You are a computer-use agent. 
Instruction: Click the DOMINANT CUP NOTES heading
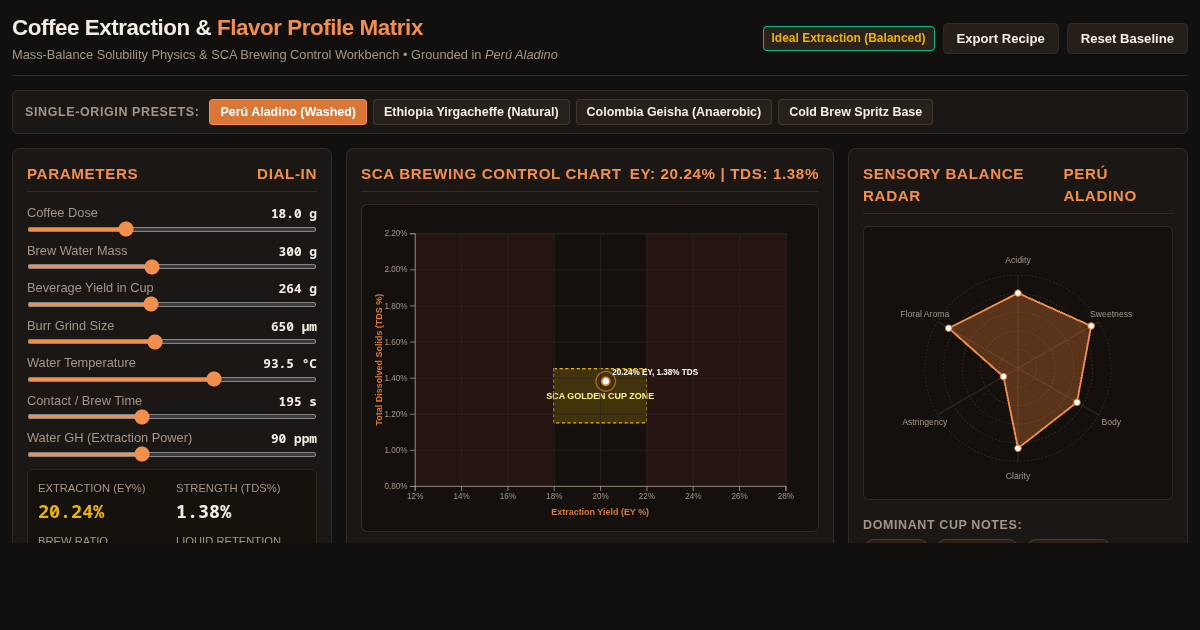tap(942, 525)
